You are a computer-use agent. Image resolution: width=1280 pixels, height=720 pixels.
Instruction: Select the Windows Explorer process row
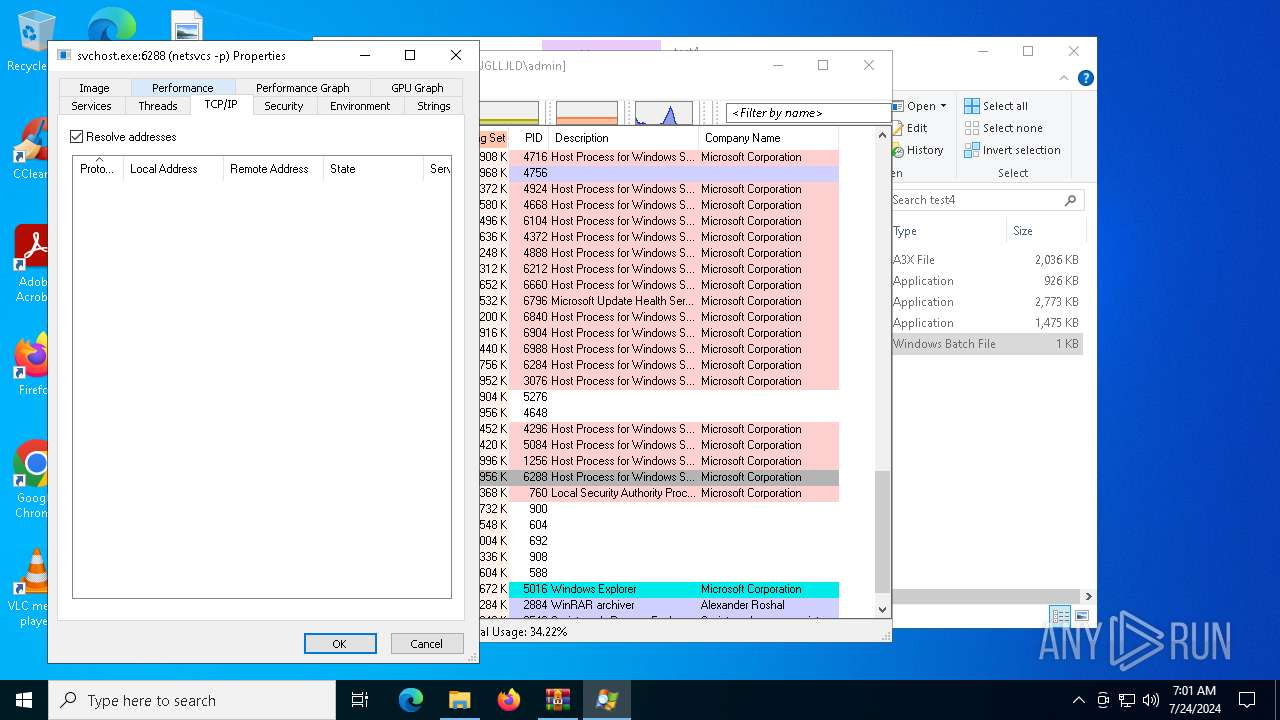point(658,589)
